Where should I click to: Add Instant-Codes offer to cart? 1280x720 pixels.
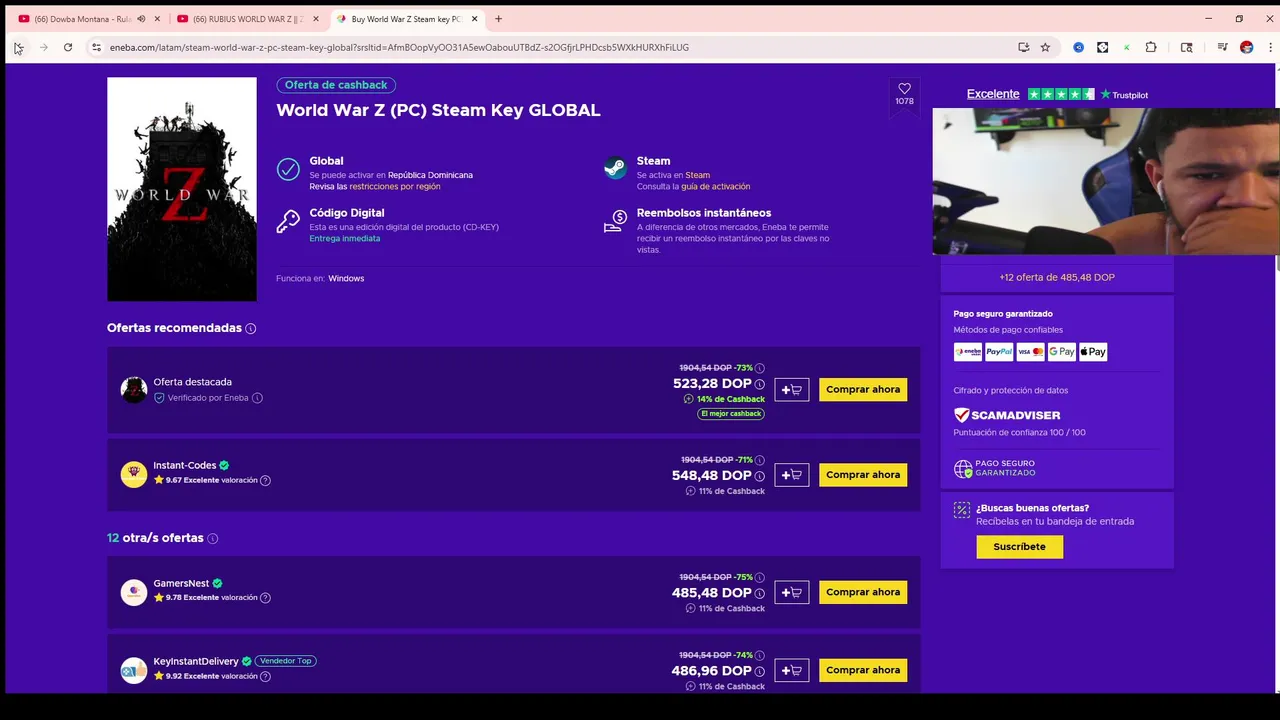pyautogui.click(x=791, y=475)
